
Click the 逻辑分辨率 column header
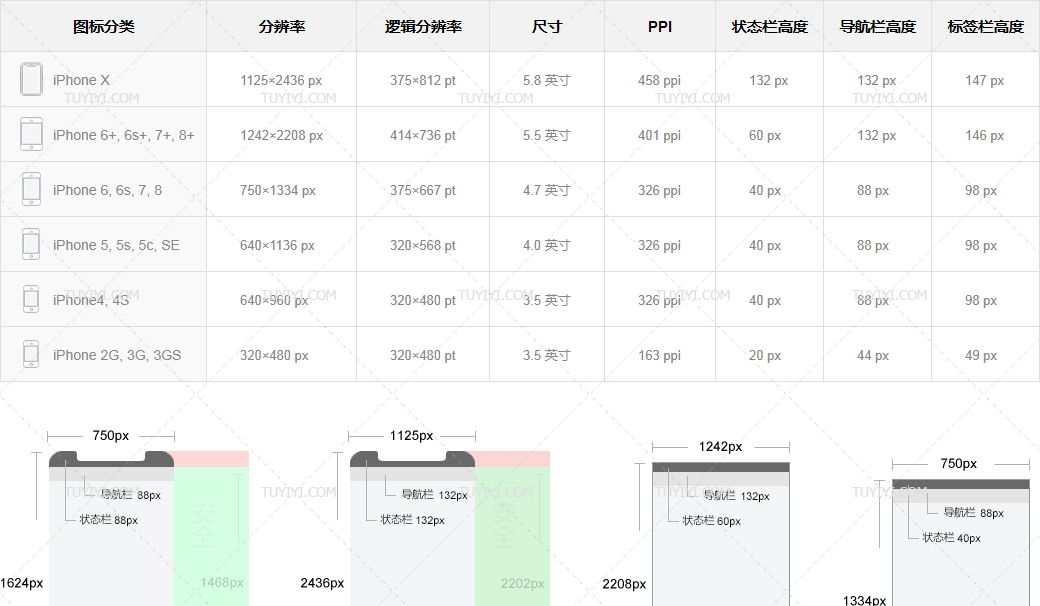[423, 27]
